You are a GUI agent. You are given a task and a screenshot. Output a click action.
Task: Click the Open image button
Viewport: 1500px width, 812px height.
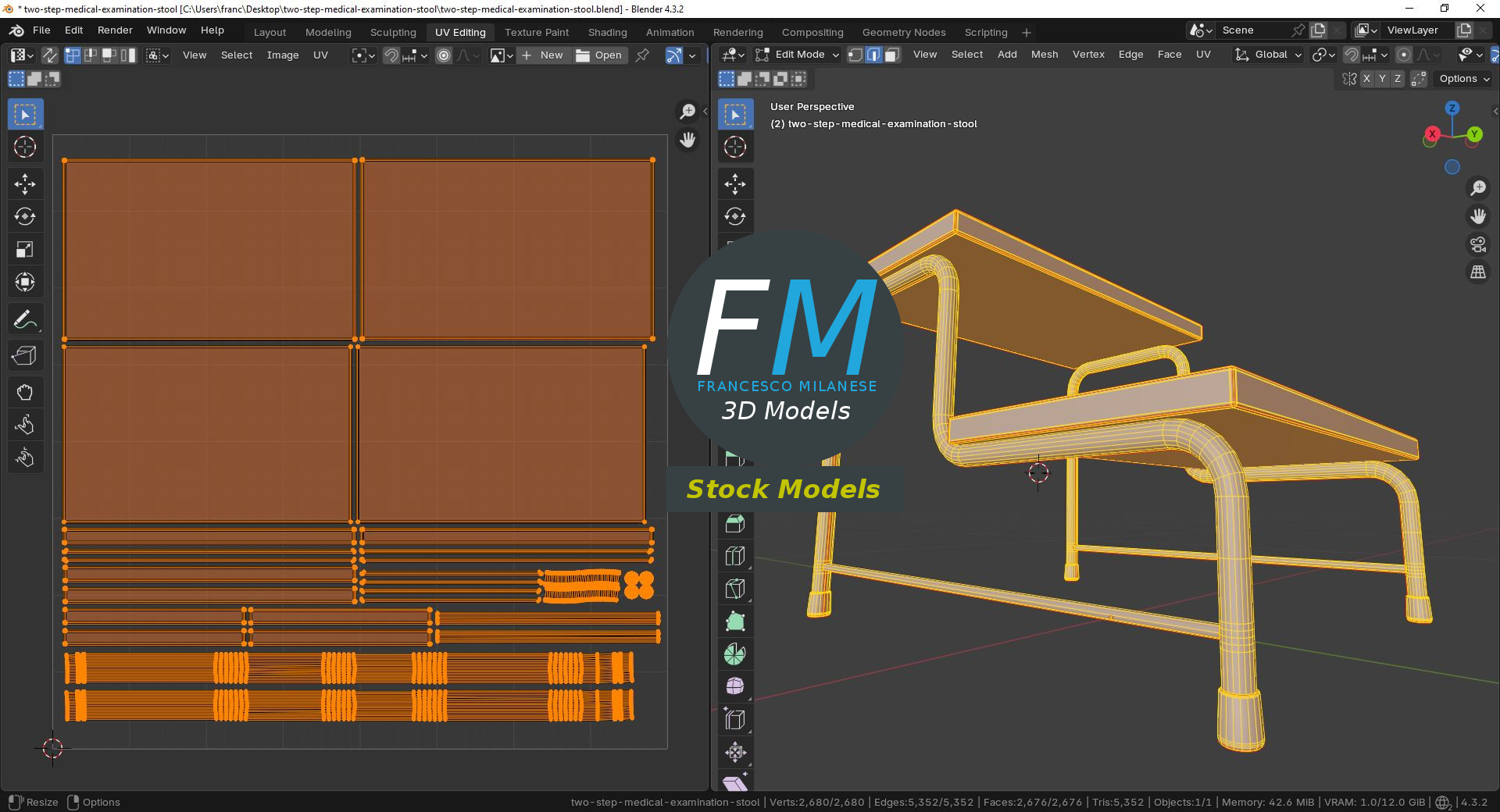point(600,55)
